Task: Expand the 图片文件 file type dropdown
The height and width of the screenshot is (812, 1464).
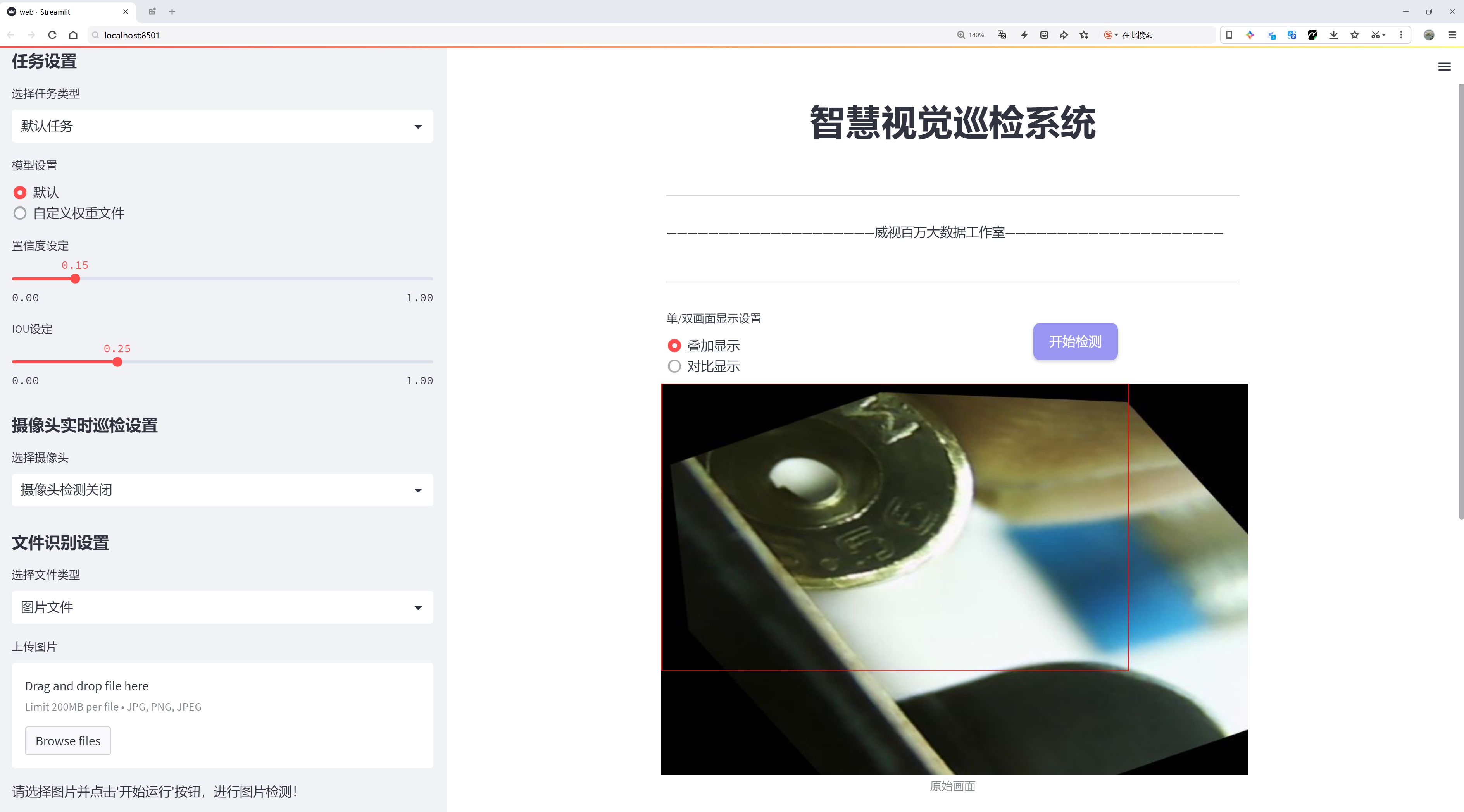Action: [222, 607]
